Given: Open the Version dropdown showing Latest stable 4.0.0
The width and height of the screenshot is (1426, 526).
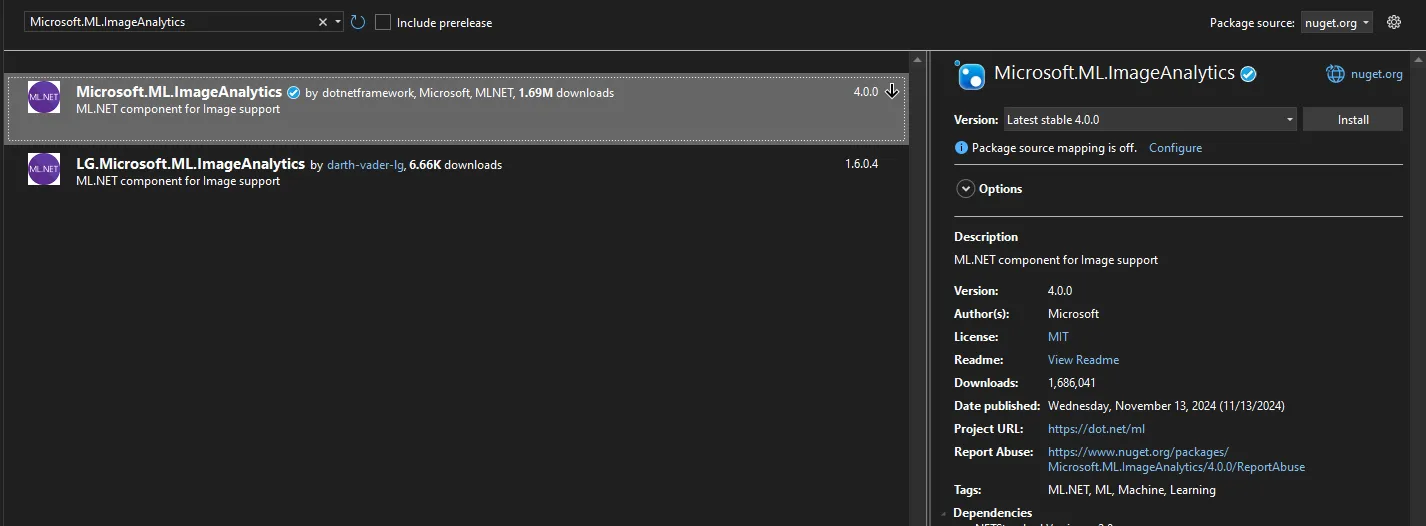Looking at the screenshot, I should (x=1149, y=120).
